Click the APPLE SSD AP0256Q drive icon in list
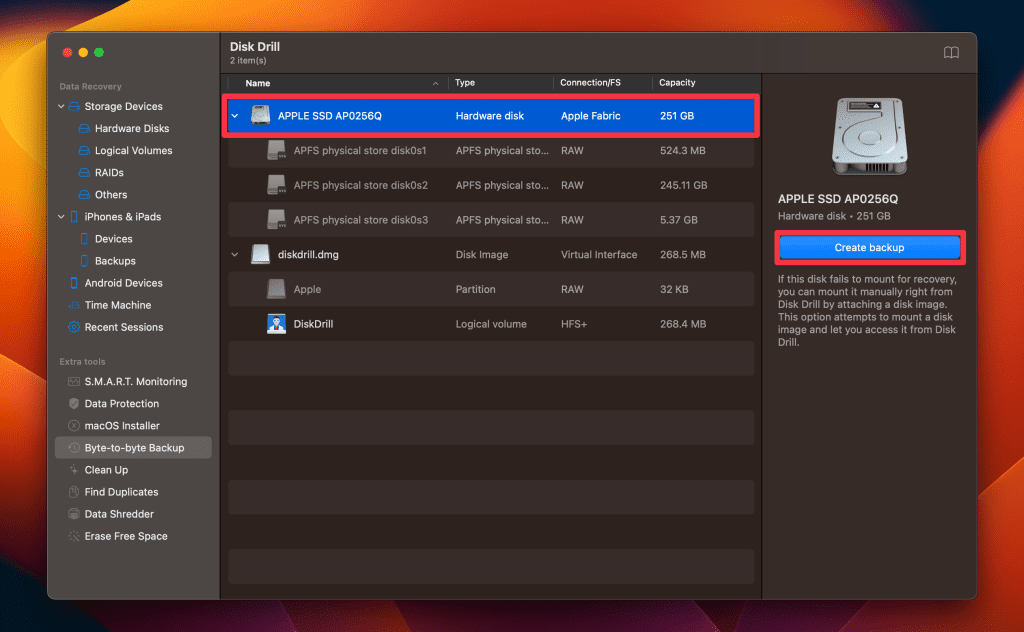The width and height of the screenshot is (1024, 632). [261, 116]
